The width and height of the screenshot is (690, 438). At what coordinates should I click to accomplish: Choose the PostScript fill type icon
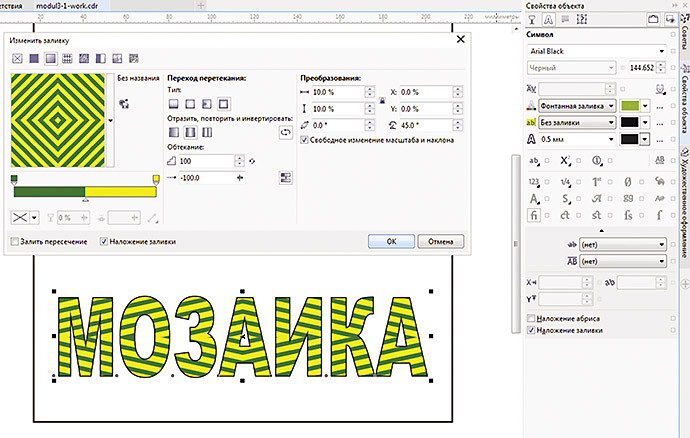[135, 60]
